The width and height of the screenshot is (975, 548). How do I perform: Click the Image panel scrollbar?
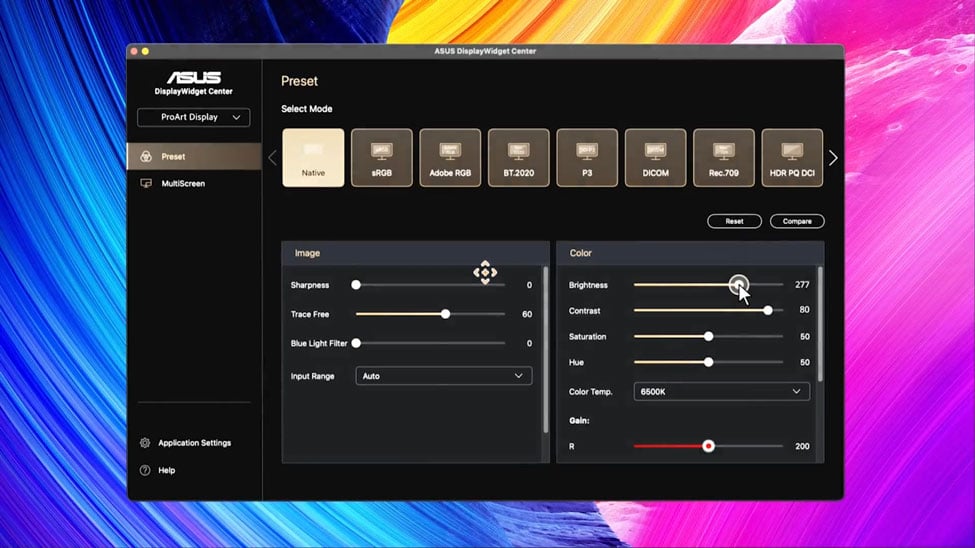[546, 350]
